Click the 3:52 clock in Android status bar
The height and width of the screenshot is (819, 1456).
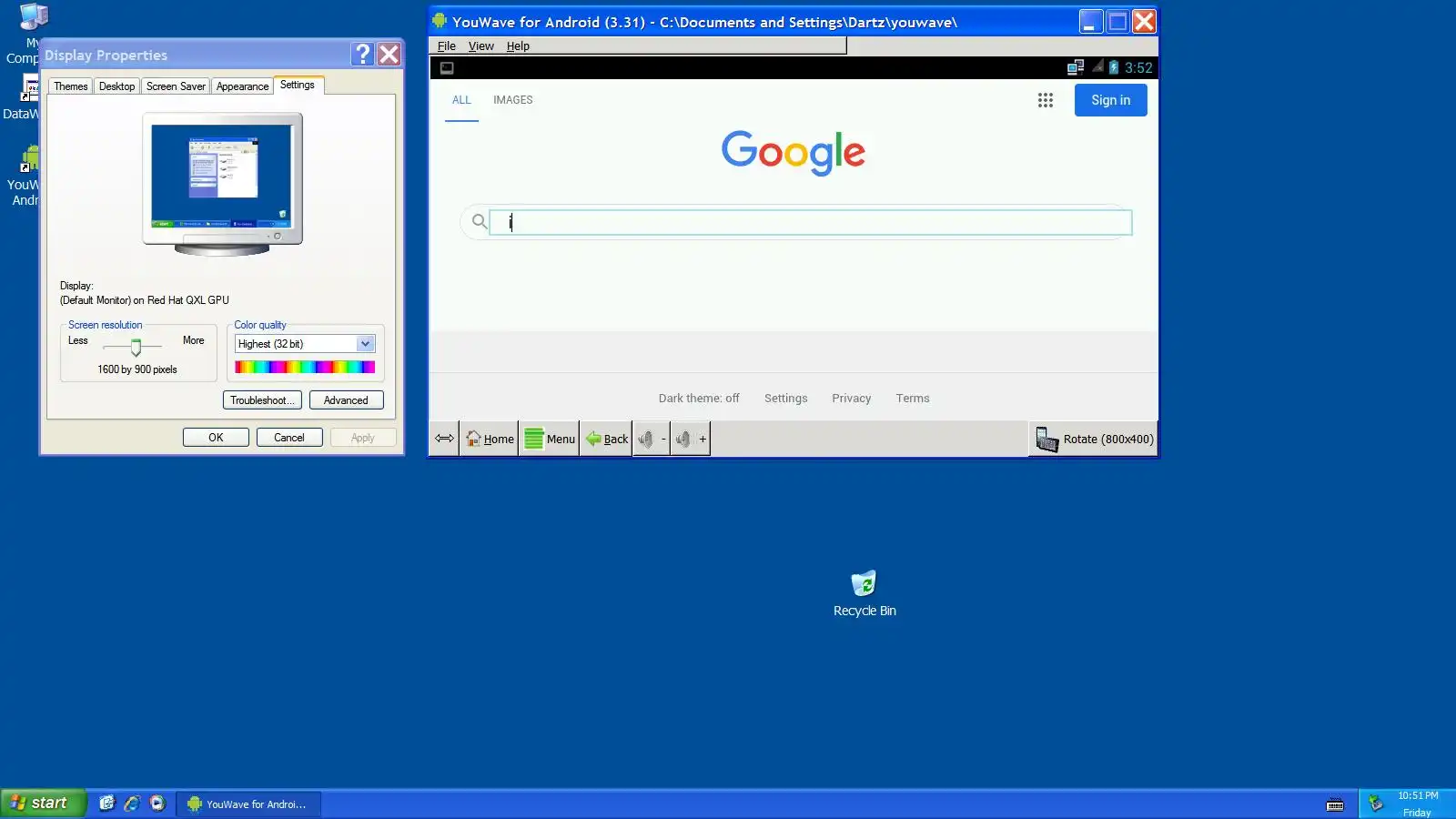pyautogui.click(x=1138, y=67)
